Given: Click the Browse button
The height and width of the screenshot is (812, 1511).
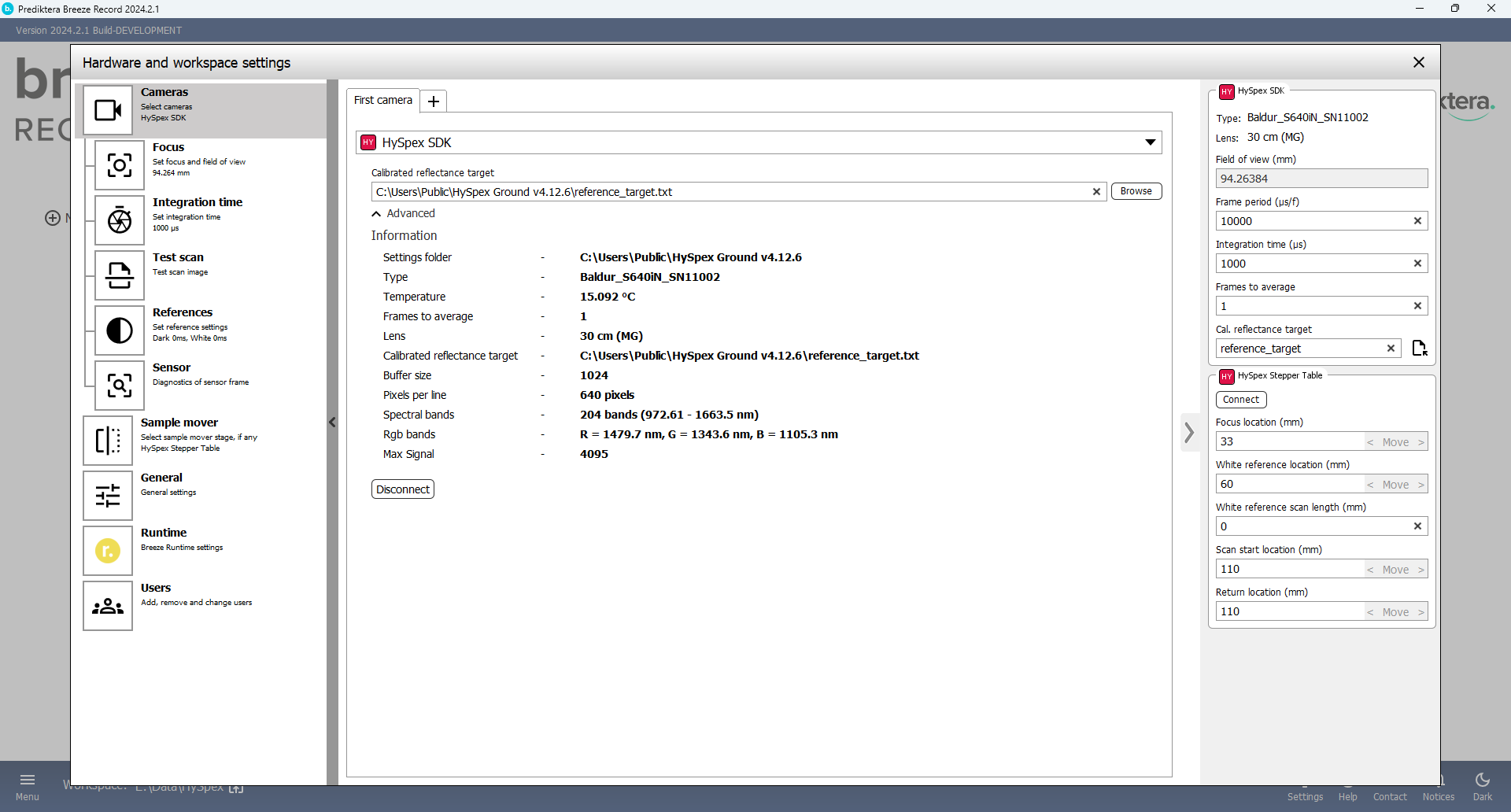Looking at the screenshot, I should [1136, 191].
